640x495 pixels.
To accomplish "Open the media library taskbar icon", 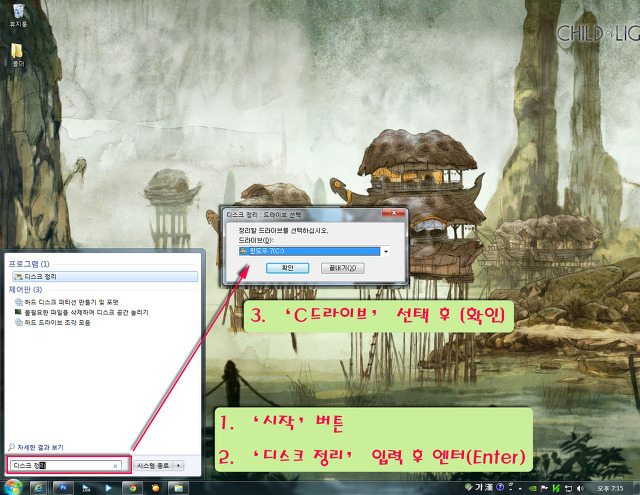I will click(86, 488).
